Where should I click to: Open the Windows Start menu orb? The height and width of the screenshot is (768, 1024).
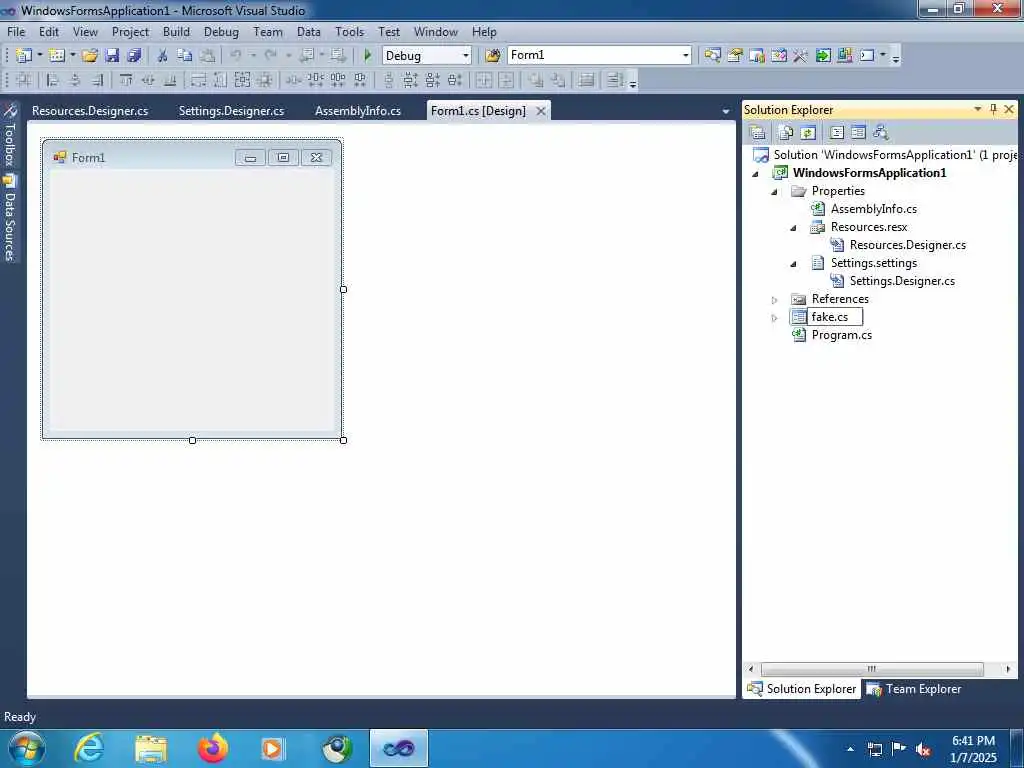click(x=26, y=748)
